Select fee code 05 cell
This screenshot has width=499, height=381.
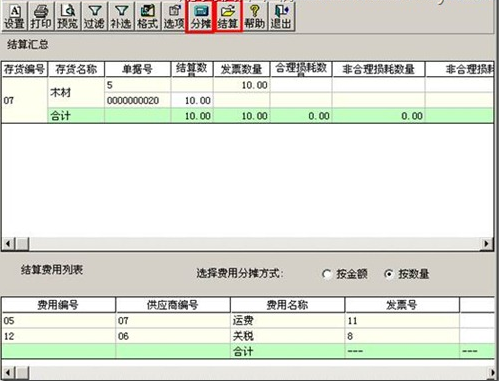(x=58, y=321)
